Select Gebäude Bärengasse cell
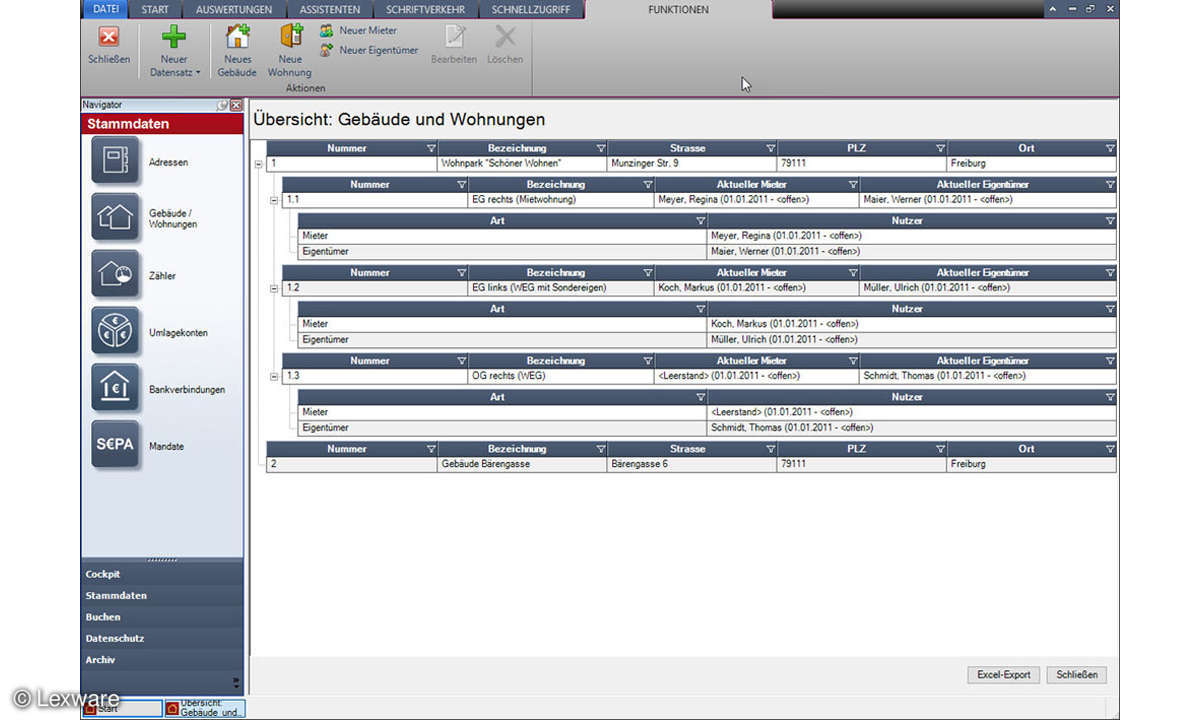 point(522,465)
